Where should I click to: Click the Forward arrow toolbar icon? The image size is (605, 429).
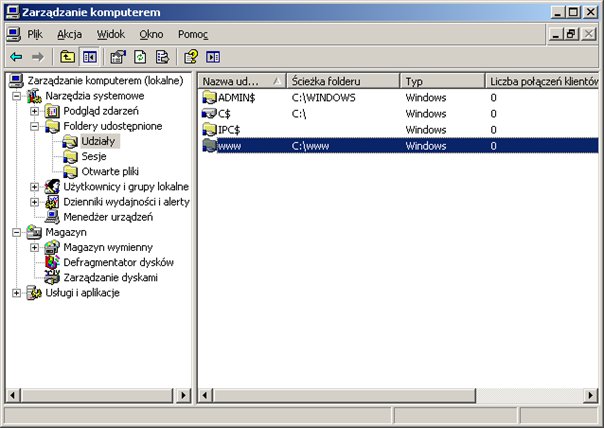(x=37, y=57)
